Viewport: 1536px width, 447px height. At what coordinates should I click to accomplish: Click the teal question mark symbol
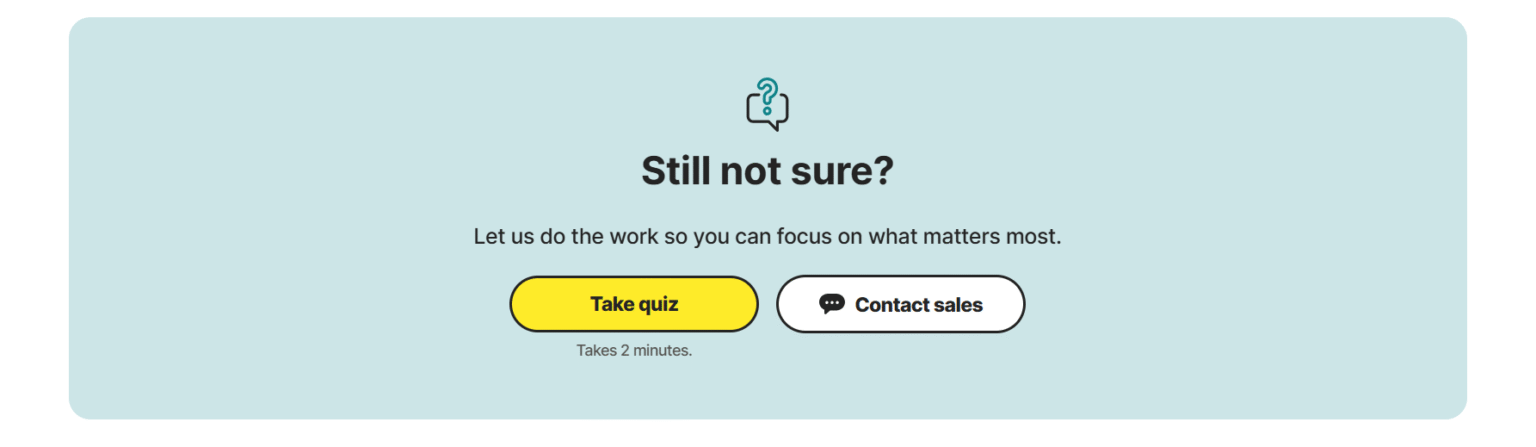click(767, 94)
